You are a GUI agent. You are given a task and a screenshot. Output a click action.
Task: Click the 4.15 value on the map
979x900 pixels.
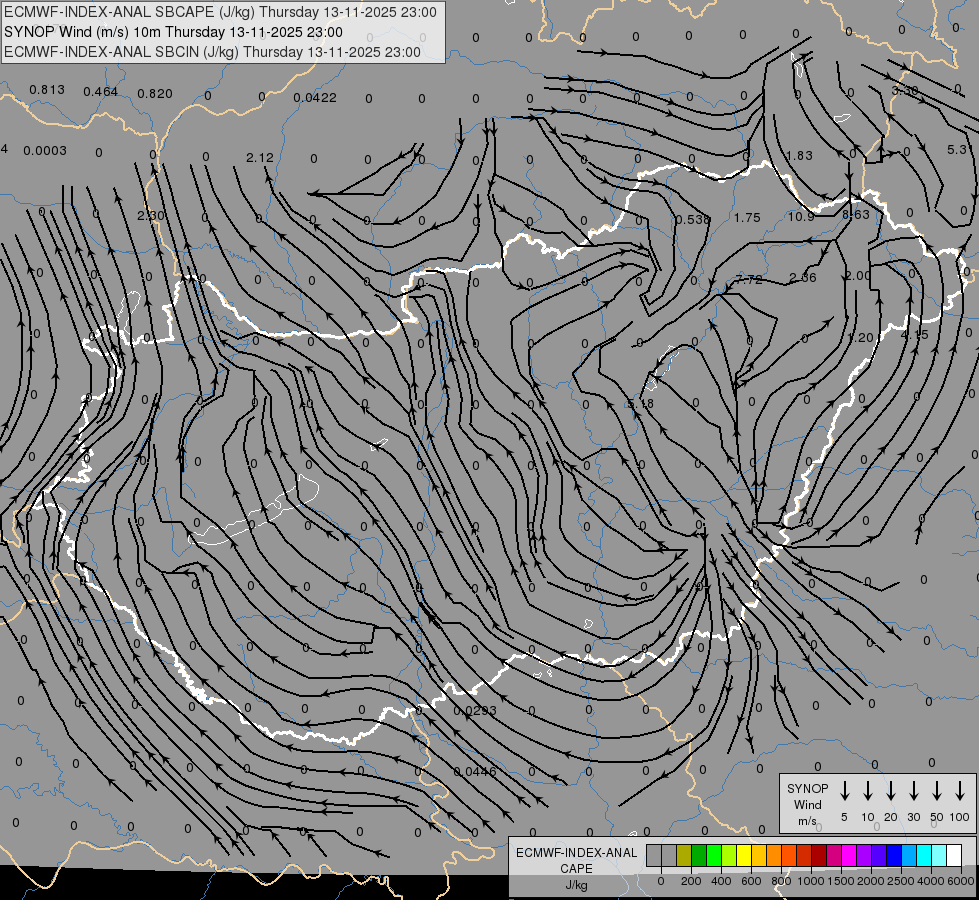915,335
